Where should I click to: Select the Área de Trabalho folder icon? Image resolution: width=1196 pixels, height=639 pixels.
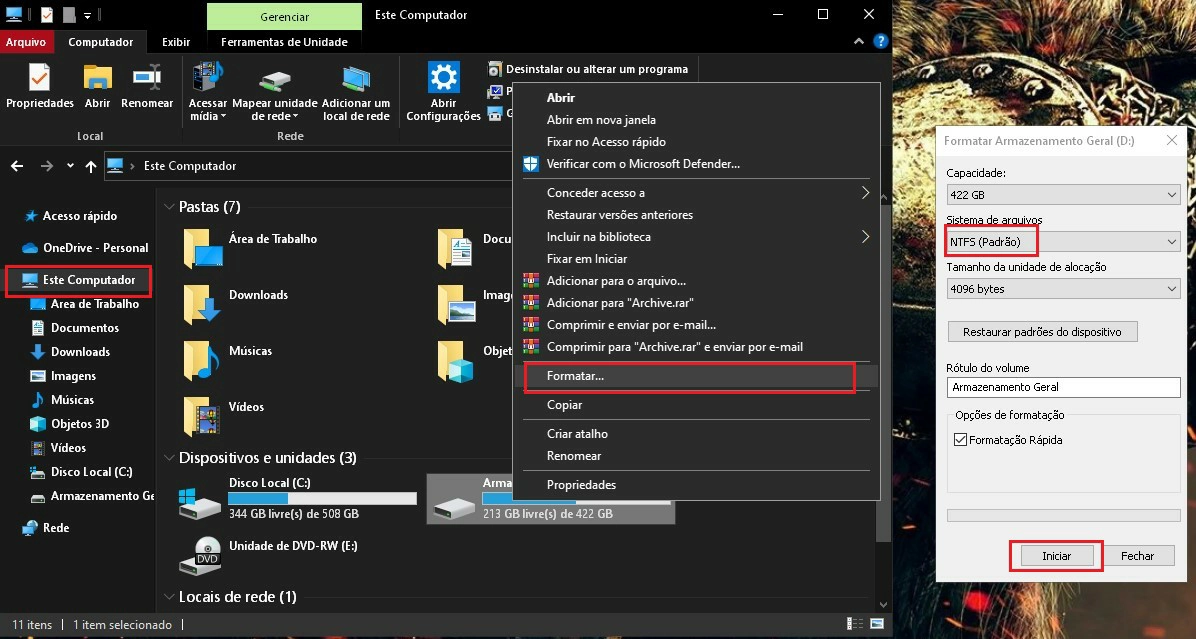pos(204,248)
